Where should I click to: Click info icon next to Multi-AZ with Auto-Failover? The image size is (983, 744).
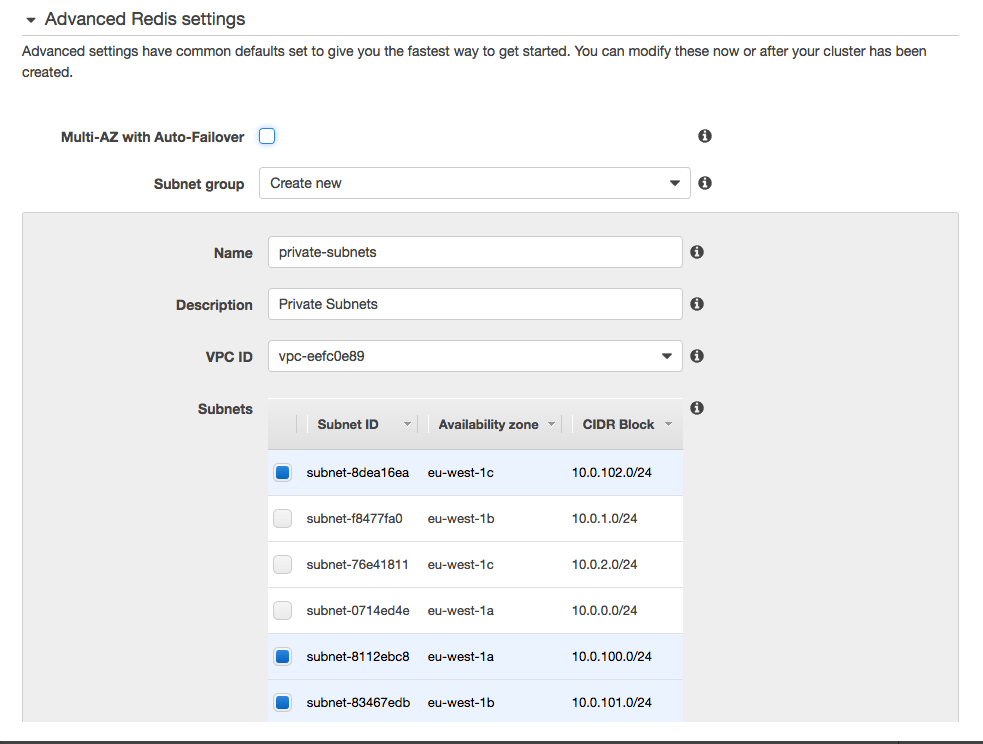[705, 136]
